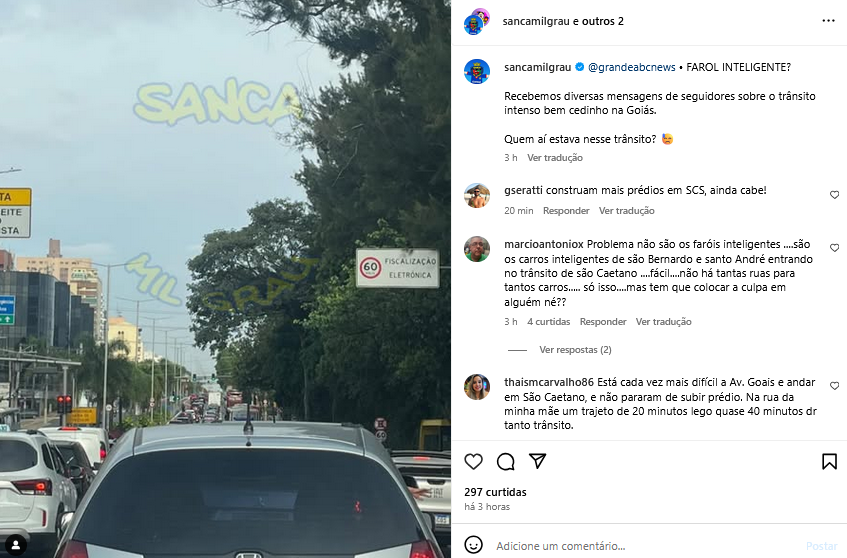The height and width of the screenshot is (558, 847).
Task: Open comments via the speech bubble icon
Action: tap(506, 462)
